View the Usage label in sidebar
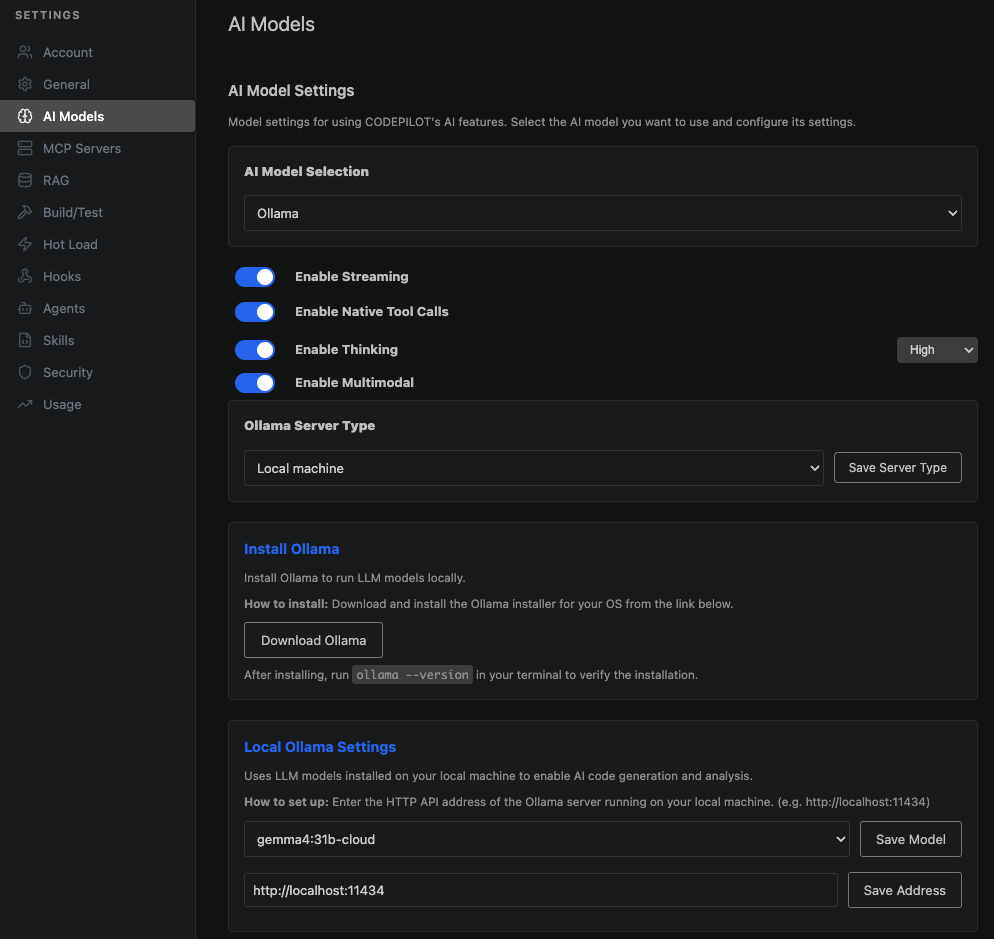The image size is (994, 939). [62, 405]
